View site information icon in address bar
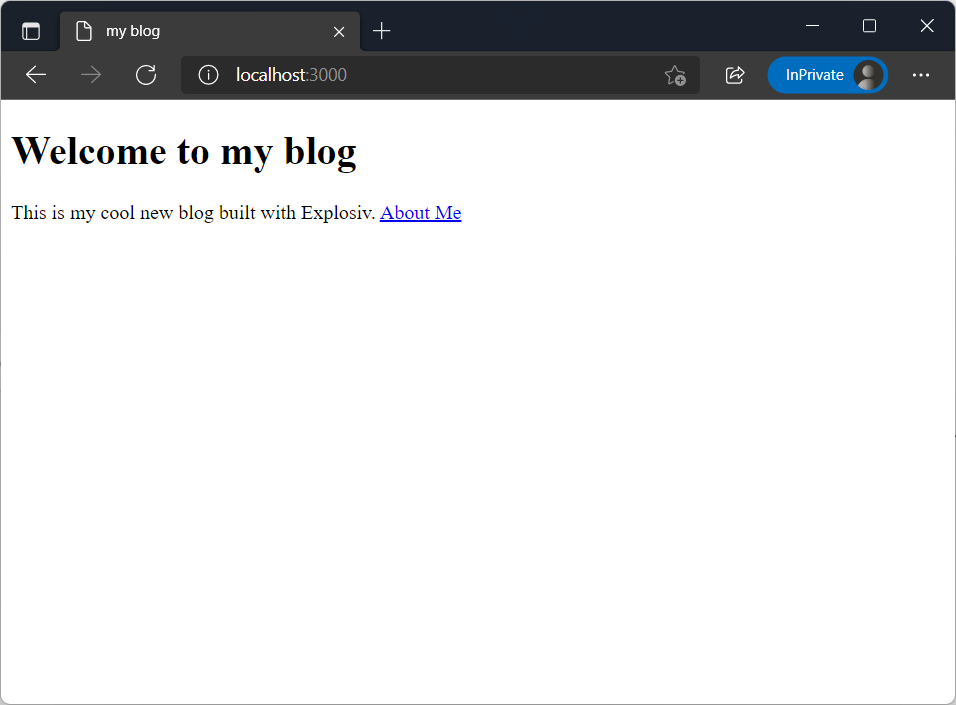956x705 pixels. click(208, 75)
